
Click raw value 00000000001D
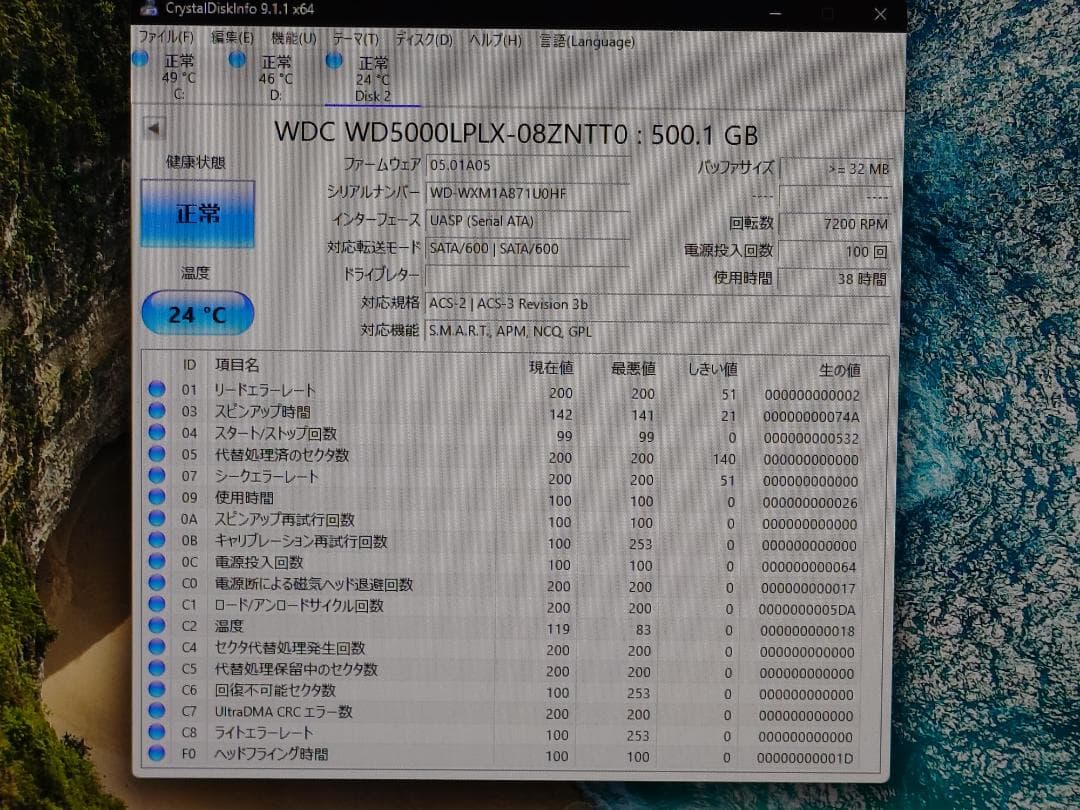click(x=804, y=758)
